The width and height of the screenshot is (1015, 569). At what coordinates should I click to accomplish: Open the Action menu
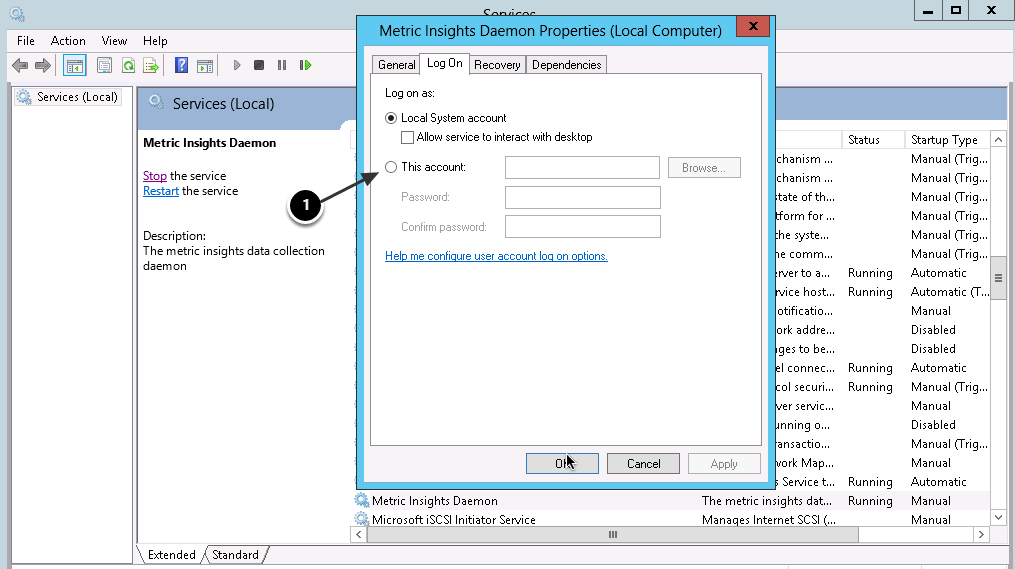point(68,41)
